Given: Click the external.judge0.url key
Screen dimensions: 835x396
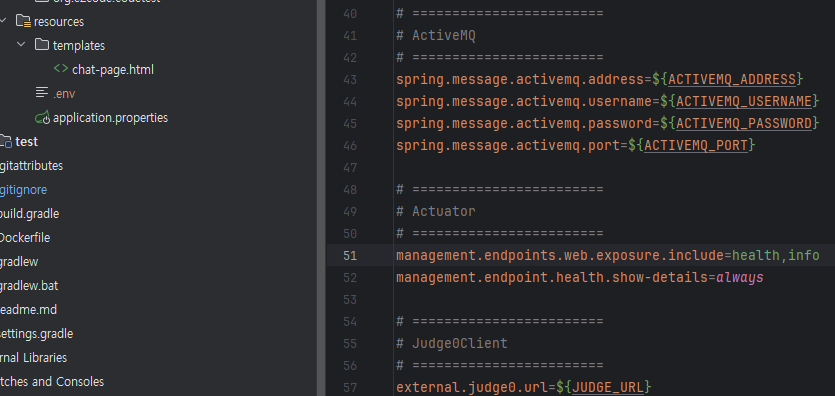Looking at the screenshot, I should pyautogui.click(x=472, y=387).
